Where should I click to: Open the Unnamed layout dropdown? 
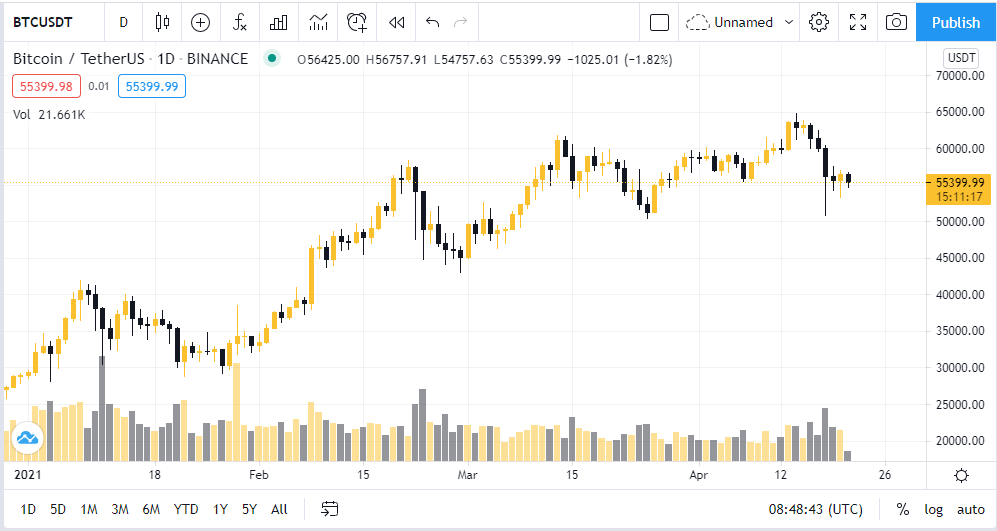(740, 22)
